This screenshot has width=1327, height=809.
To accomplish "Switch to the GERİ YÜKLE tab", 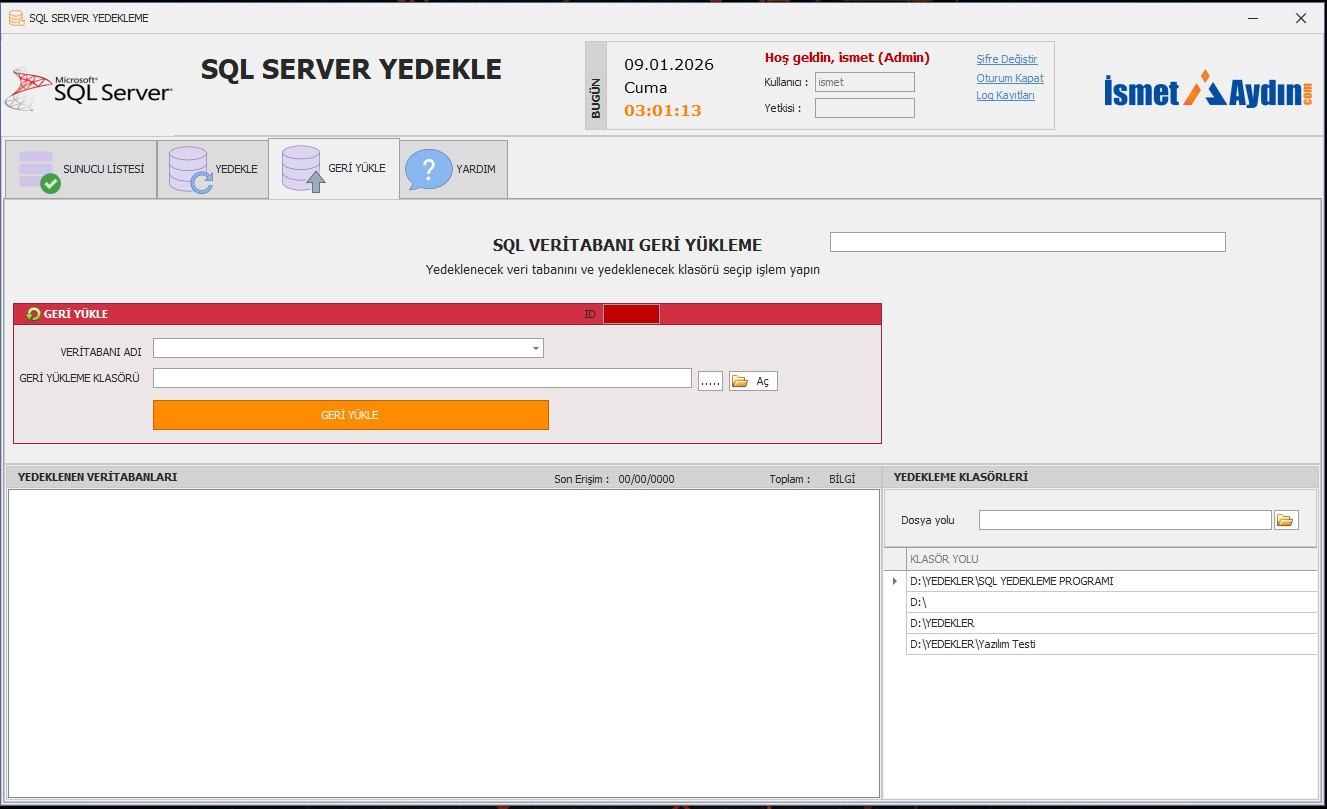I will [x=334, y=169].
